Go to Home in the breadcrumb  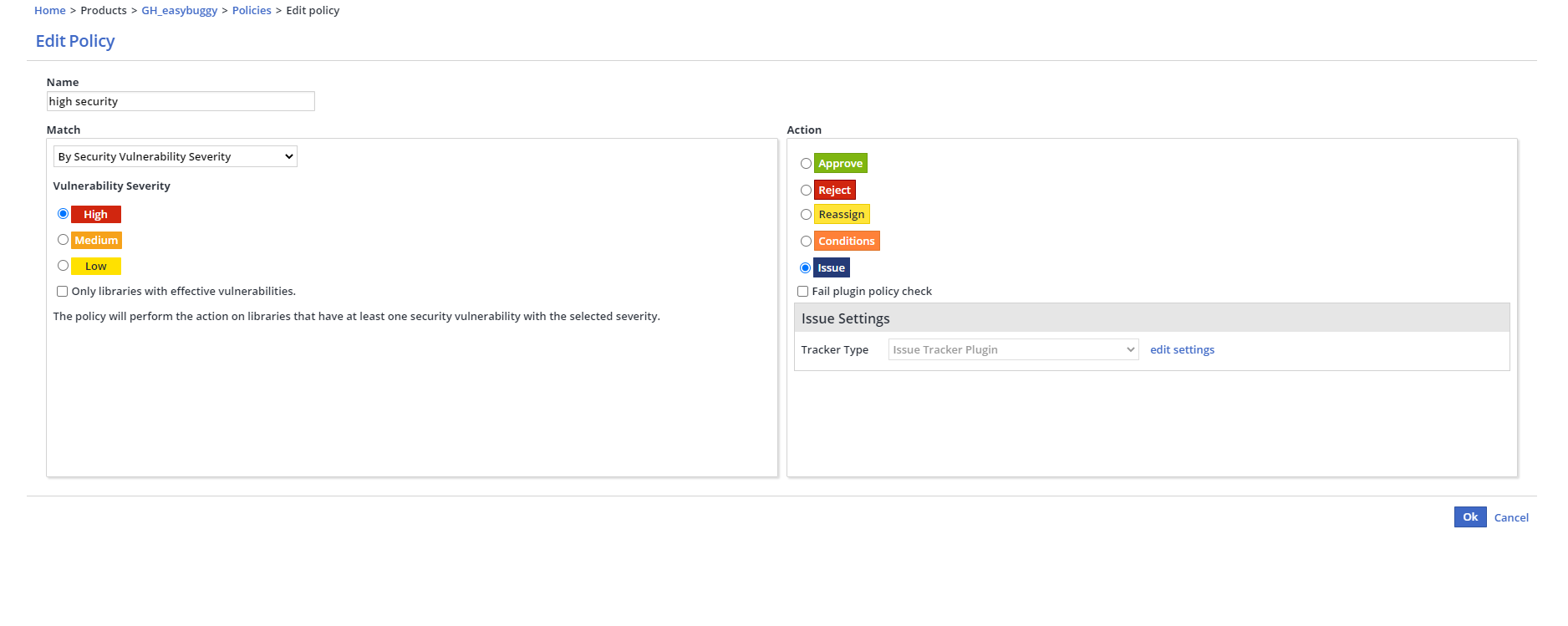(49, 10)
